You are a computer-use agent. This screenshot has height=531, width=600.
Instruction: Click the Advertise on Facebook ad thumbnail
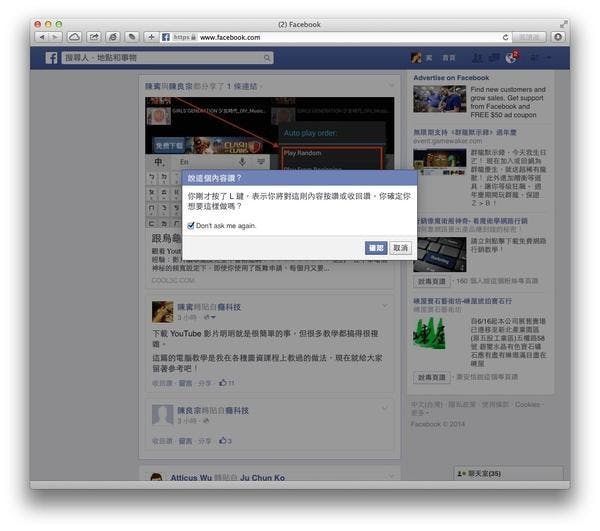pyautogui.click(x=439, y=99)
